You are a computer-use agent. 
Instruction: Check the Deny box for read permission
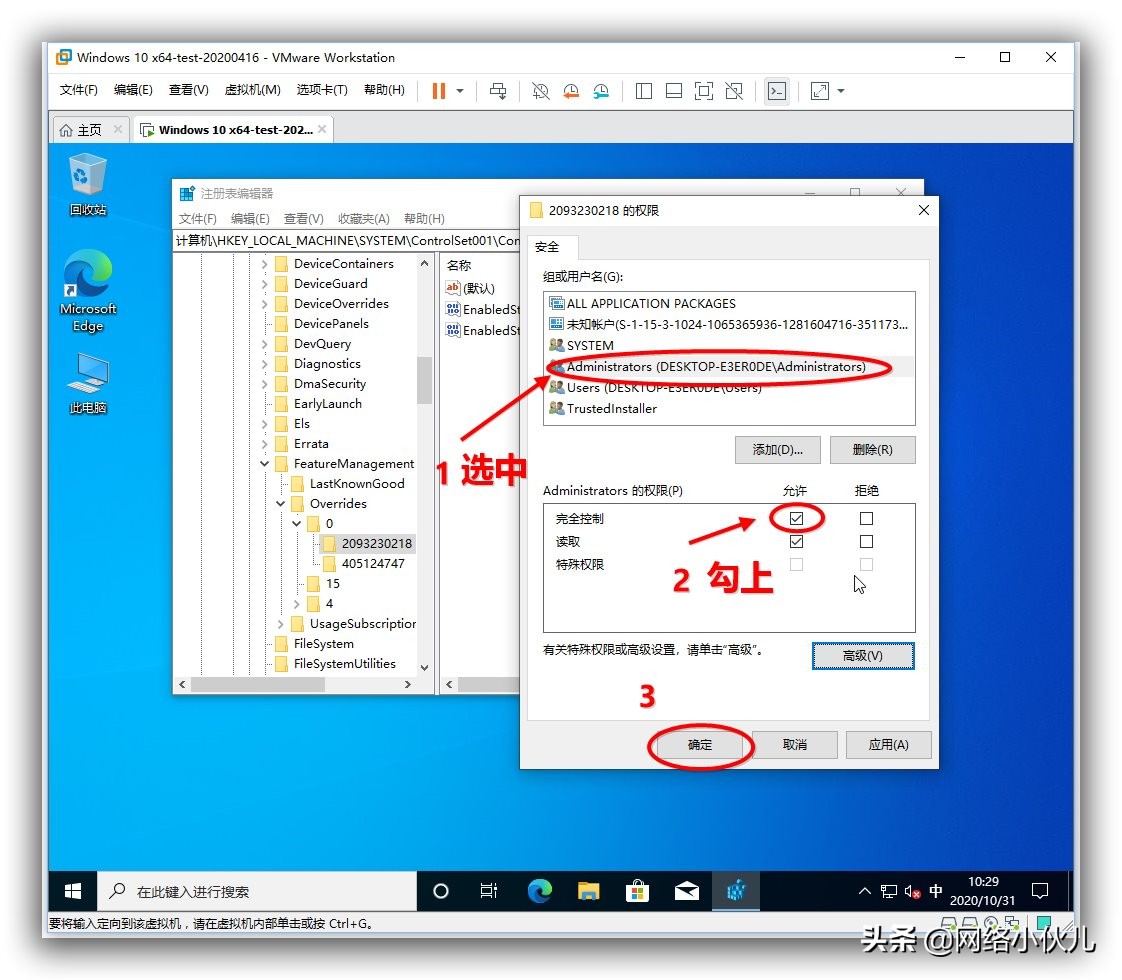click(866, 541)
